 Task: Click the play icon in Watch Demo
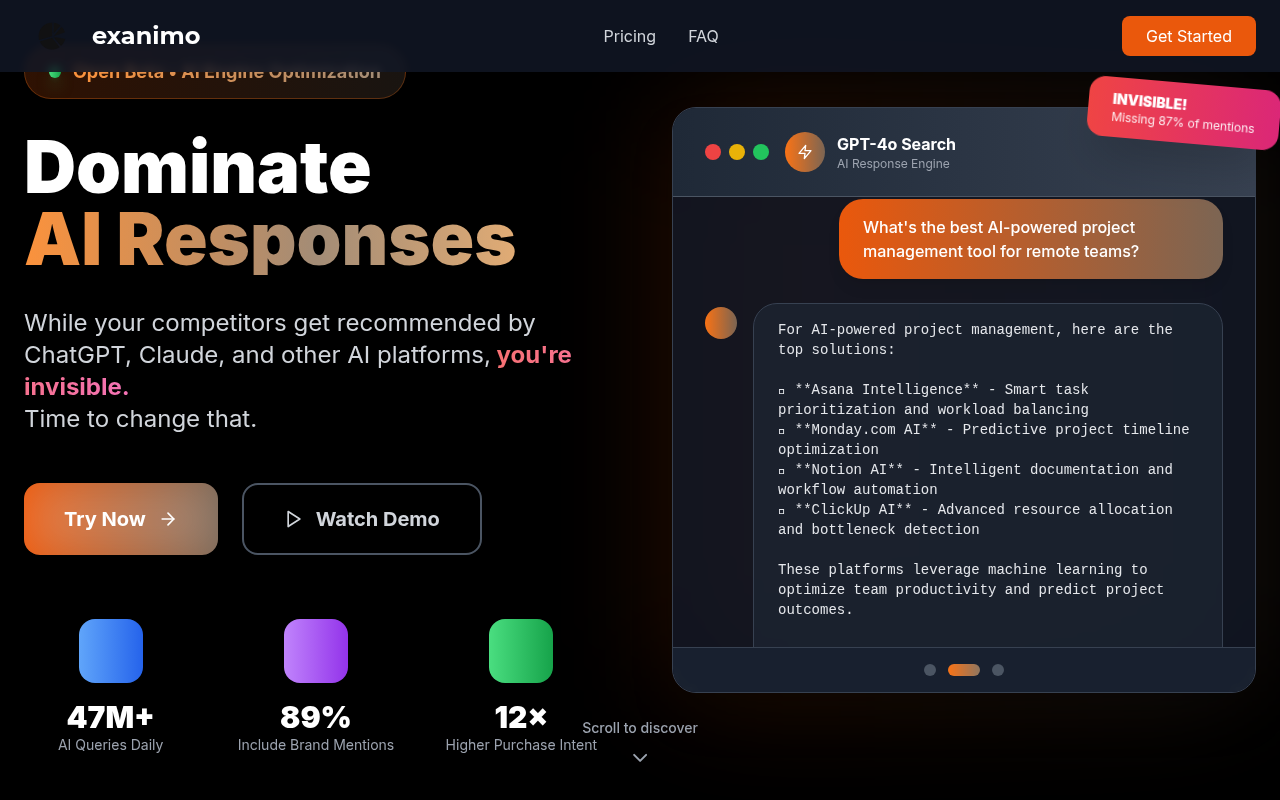(293, 519)
